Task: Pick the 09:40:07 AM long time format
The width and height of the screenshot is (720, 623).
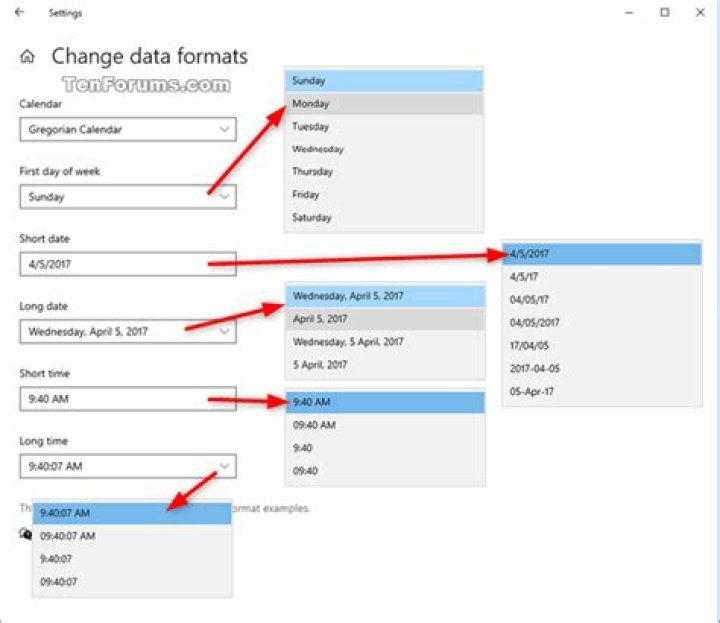Action: pyautogui.click(x=132, y=536)
